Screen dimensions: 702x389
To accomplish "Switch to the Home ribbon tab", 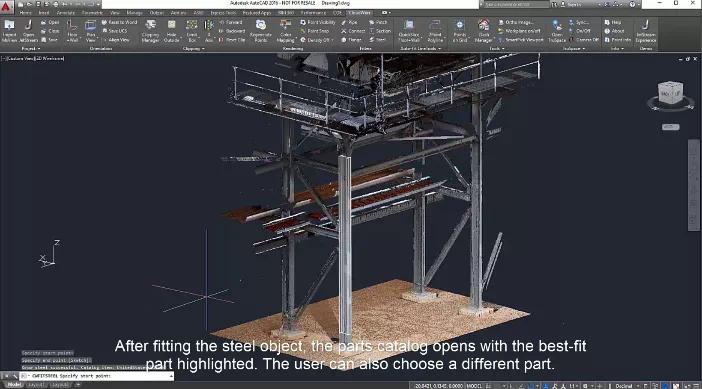I will (x=26, y=13).
